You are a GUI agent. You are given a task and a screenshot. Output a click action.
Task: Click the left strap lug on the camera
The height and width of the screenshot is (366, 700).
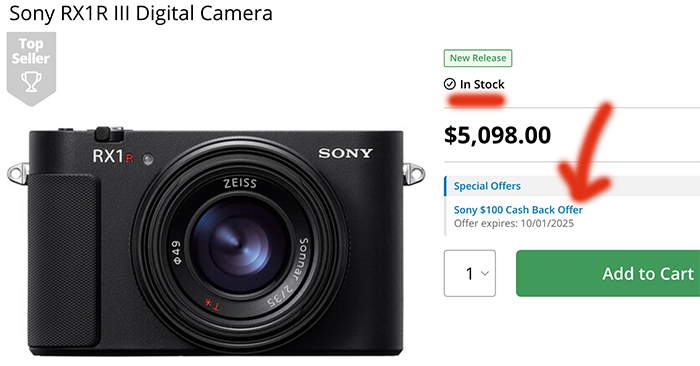coord(18,174)
